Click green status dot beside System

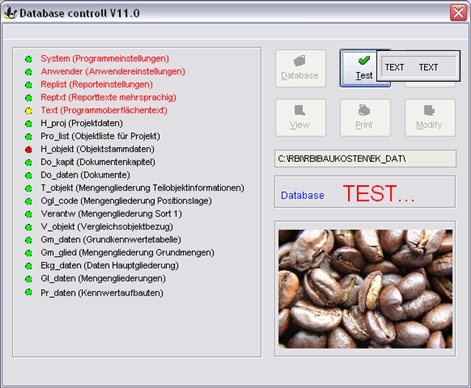click(29, 59)
